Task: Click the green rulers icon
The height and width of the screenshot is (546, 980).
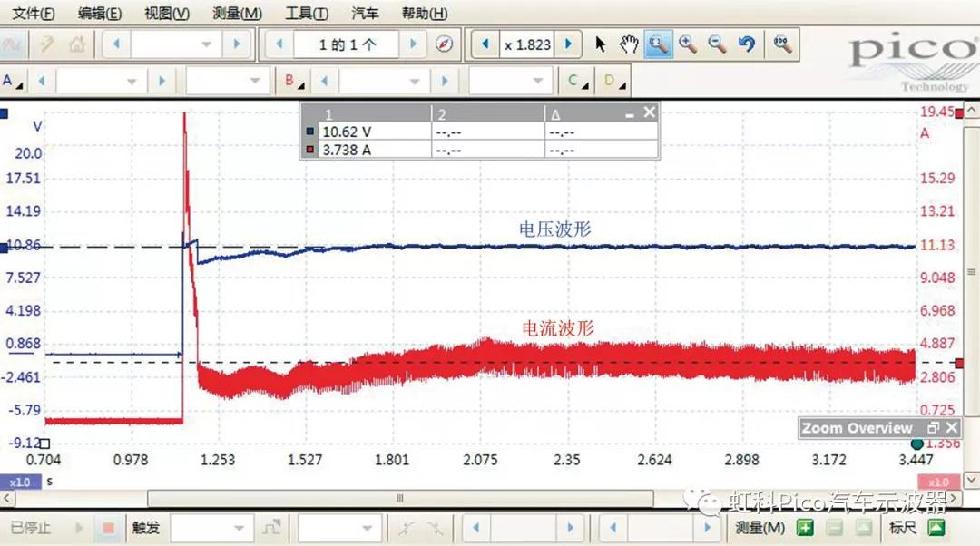Action: (x=936, y=527)
